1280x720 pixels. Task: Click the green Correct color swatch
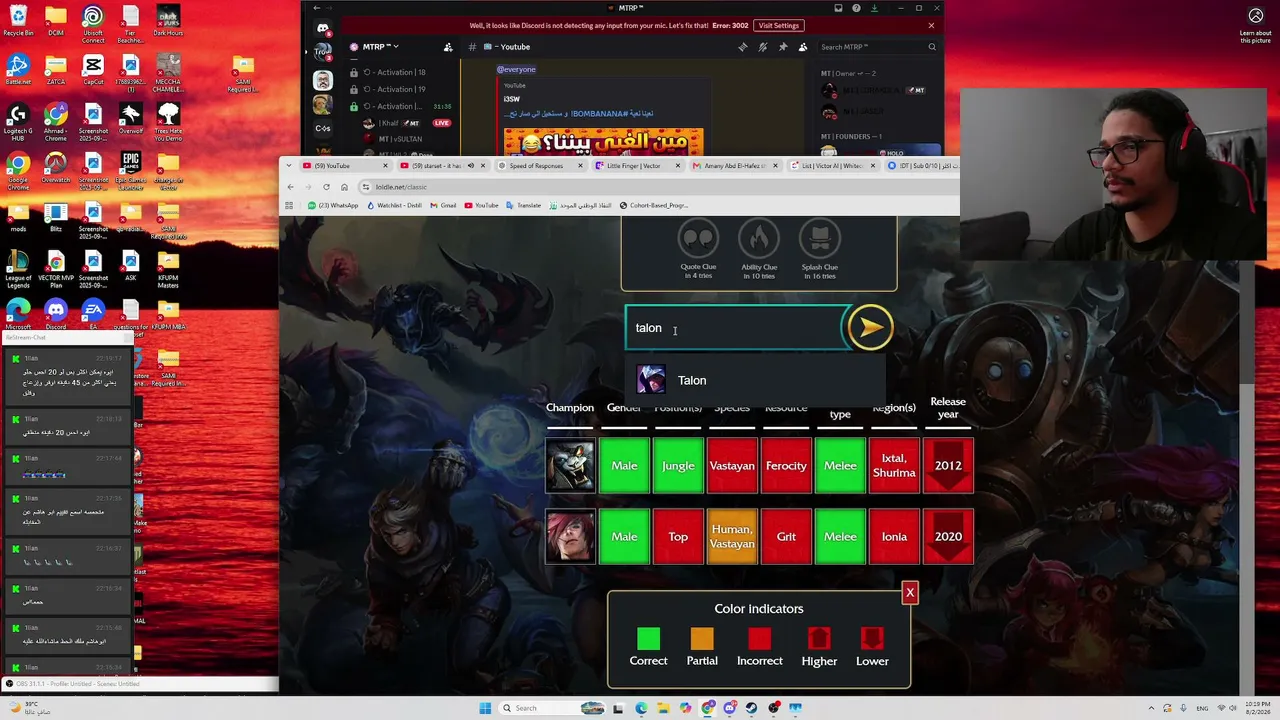point(648,639)
